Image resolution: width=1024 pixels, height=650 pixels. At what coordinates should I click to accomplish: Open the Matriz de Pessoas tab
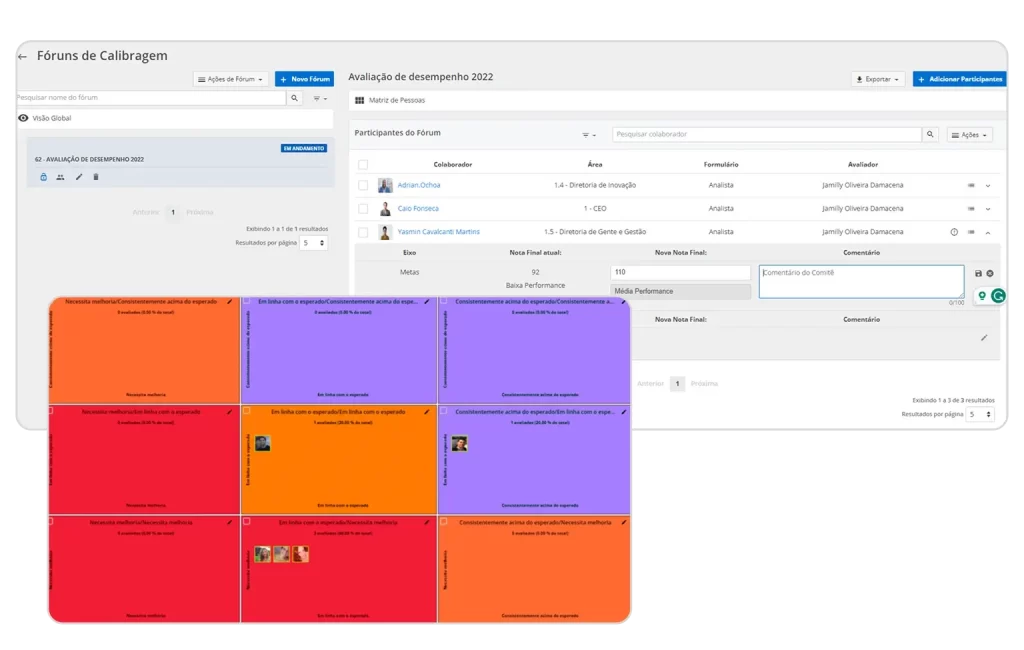390,101
